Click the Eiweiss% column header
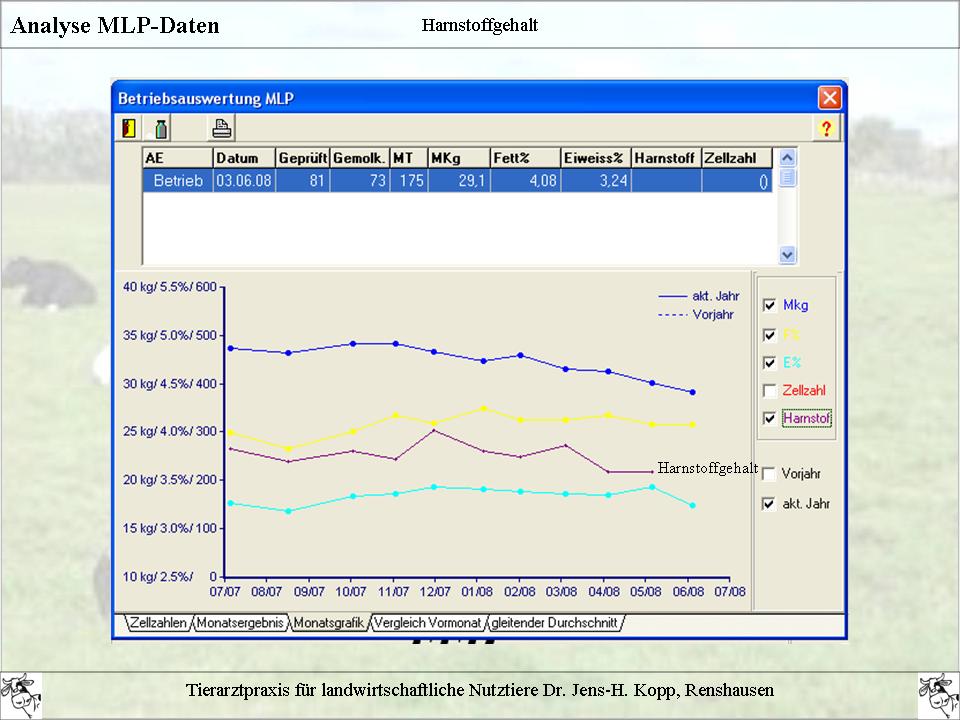The height and width of the screenshot is (720, 960). pos(595,158)
